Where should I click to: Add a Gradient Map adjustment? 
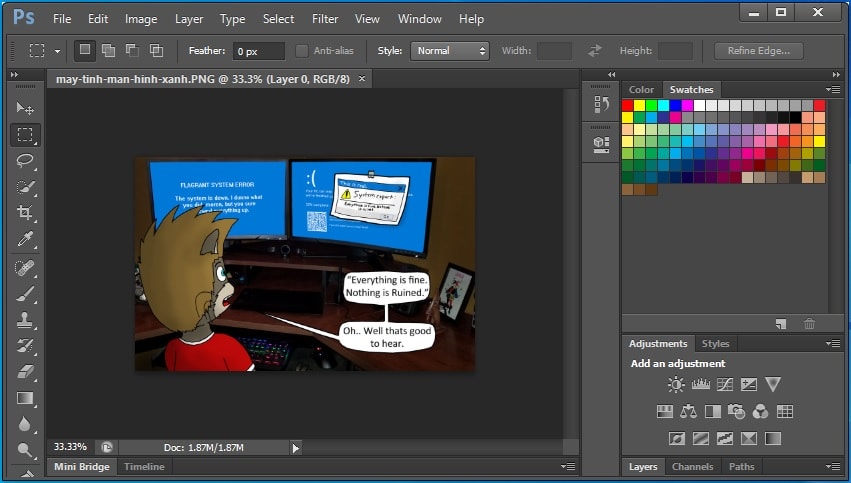point(773,438)
